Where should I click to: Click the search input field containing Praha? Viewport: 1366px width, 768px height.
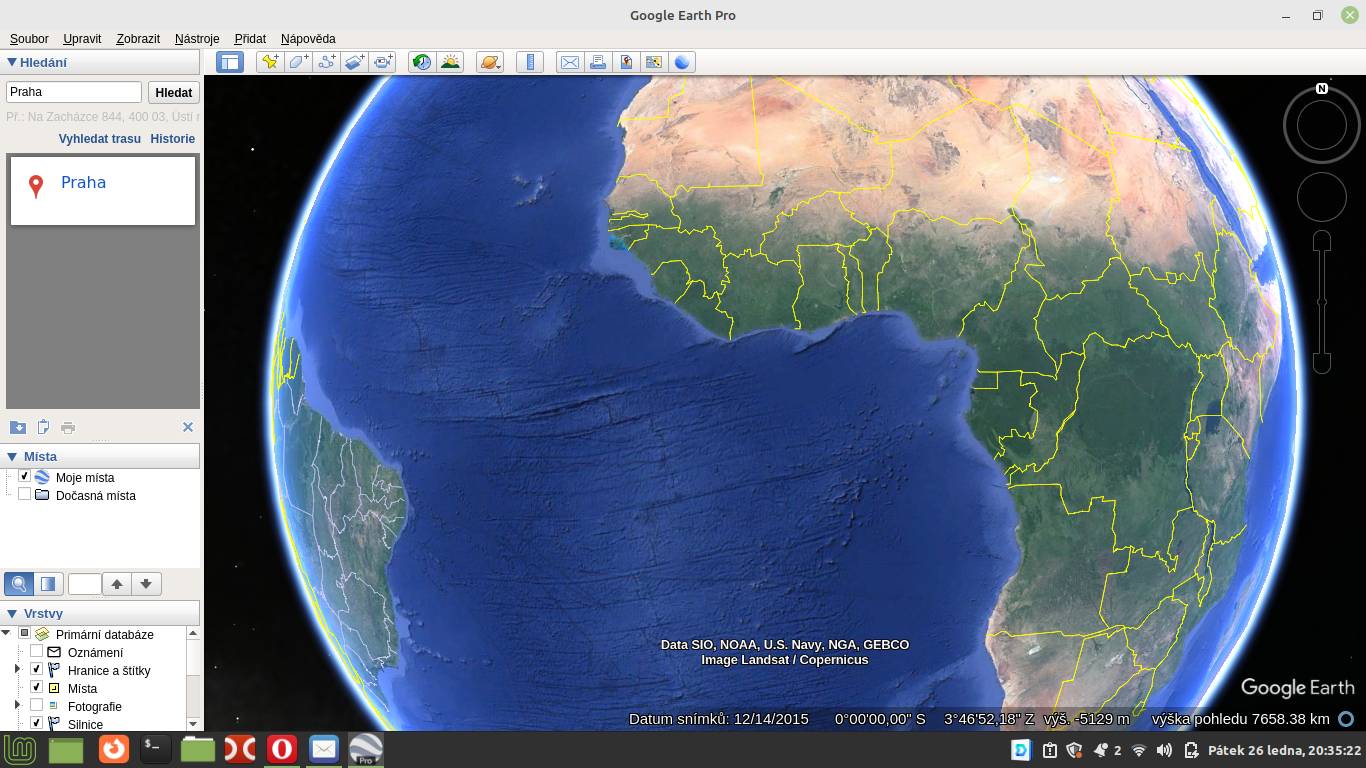pos(74,92)
